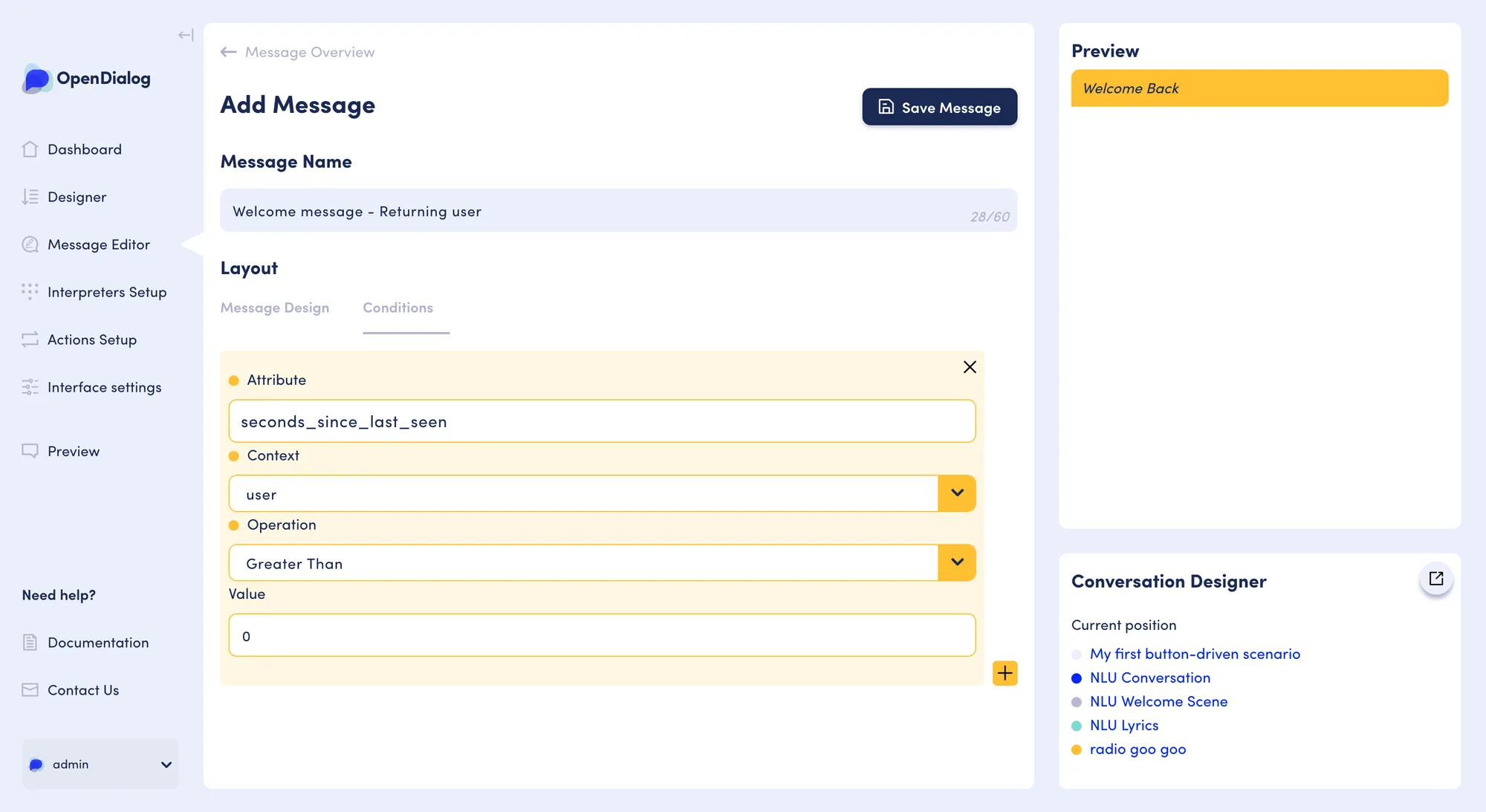1486x812 pixels.
Task: Click the teal dot beside NLU Lyrics
Action: [x=1077, y=726]
